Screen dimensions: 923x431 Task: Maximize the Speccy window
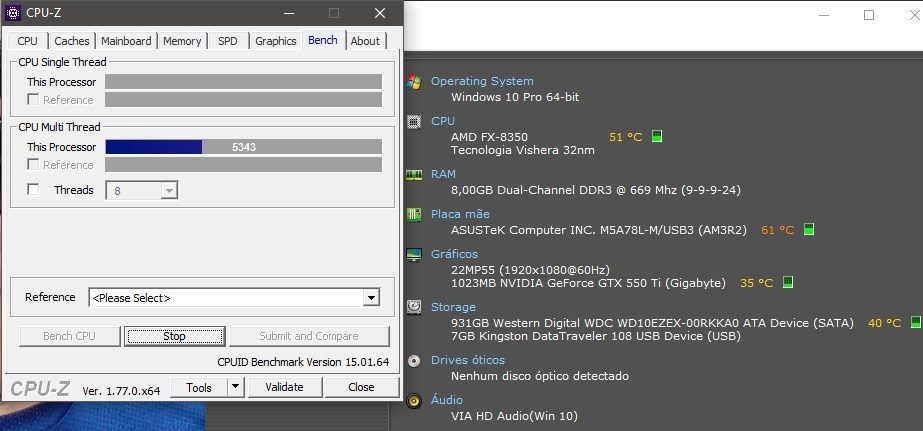point(869,15)
